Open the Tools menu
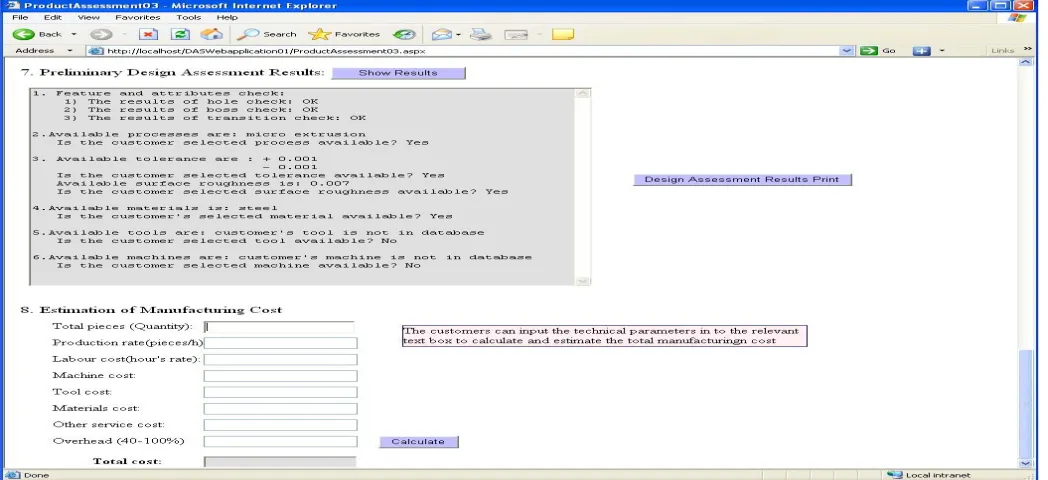Screen dimensions: 1048x480 [188, 17]
